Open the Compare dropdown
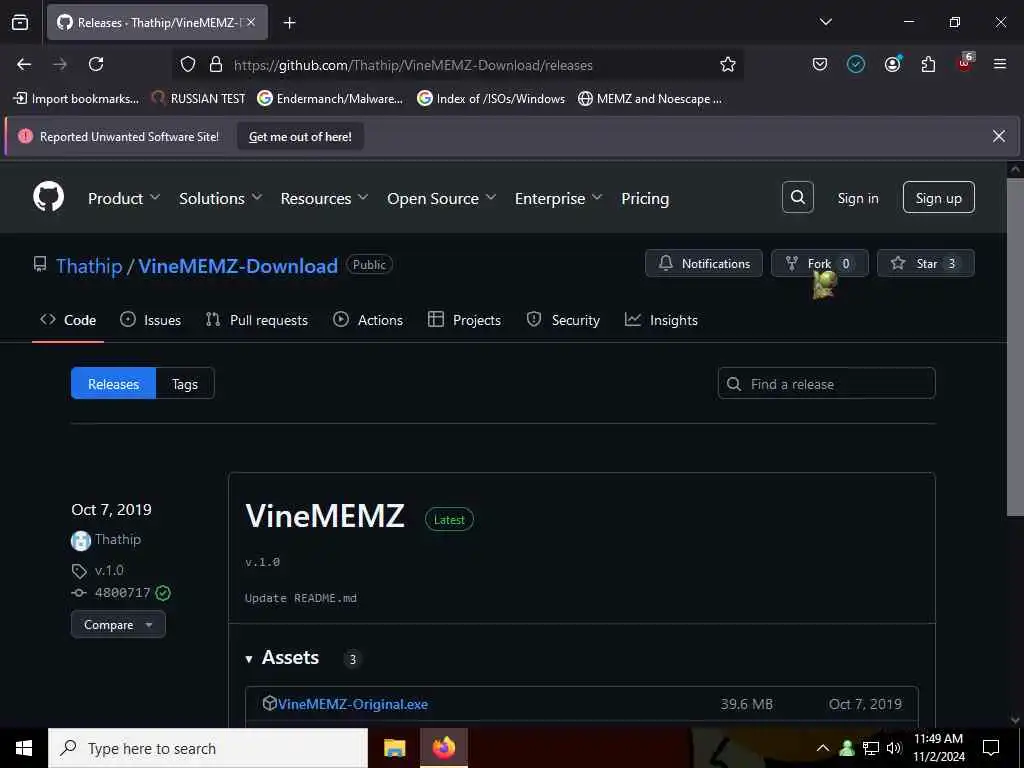 [118, 624]
